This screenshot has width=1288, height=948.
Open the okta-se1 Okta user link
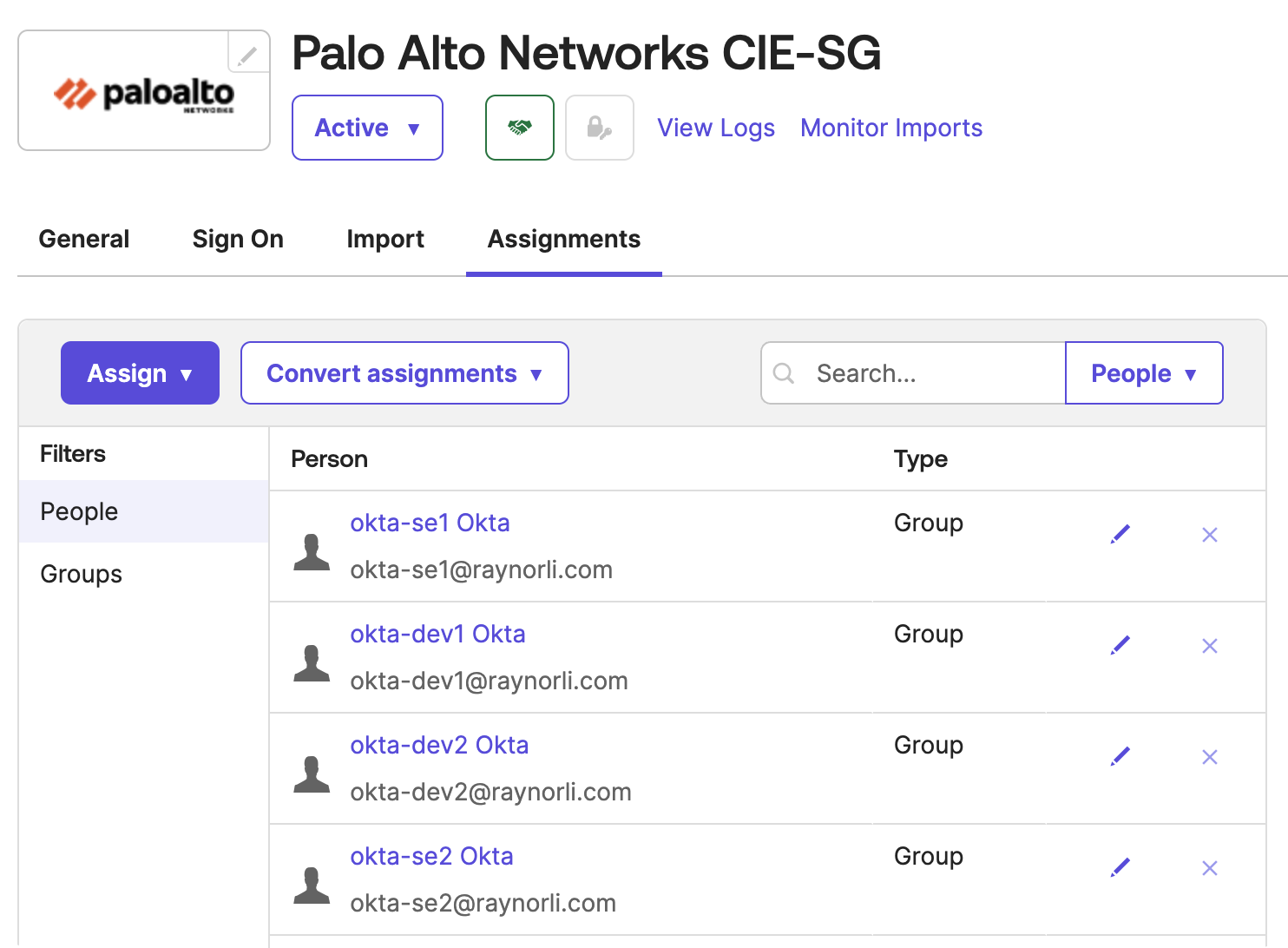point(430,523)
